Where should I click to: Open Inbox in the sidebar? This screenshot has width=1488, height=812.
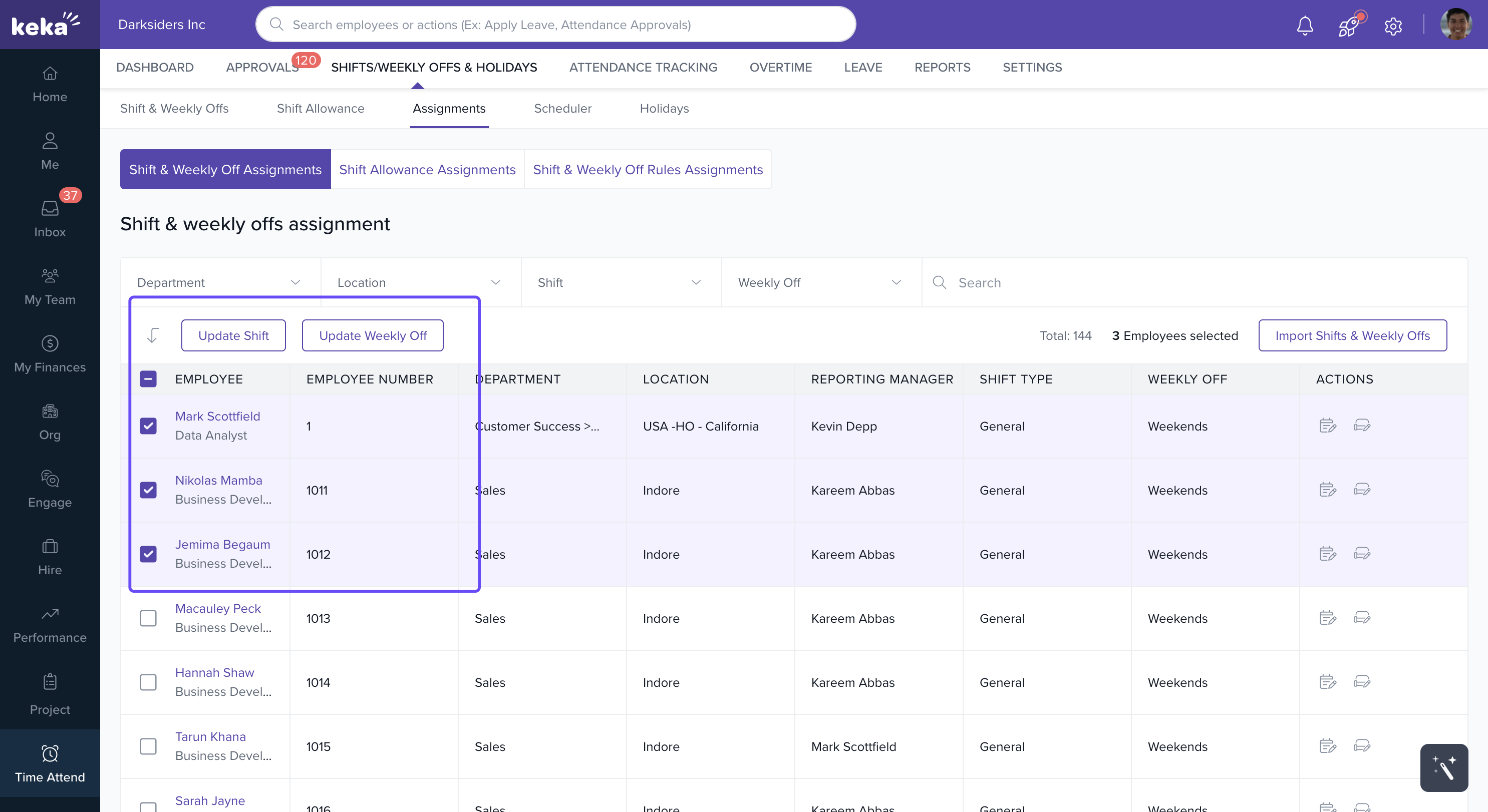point(50,218)
